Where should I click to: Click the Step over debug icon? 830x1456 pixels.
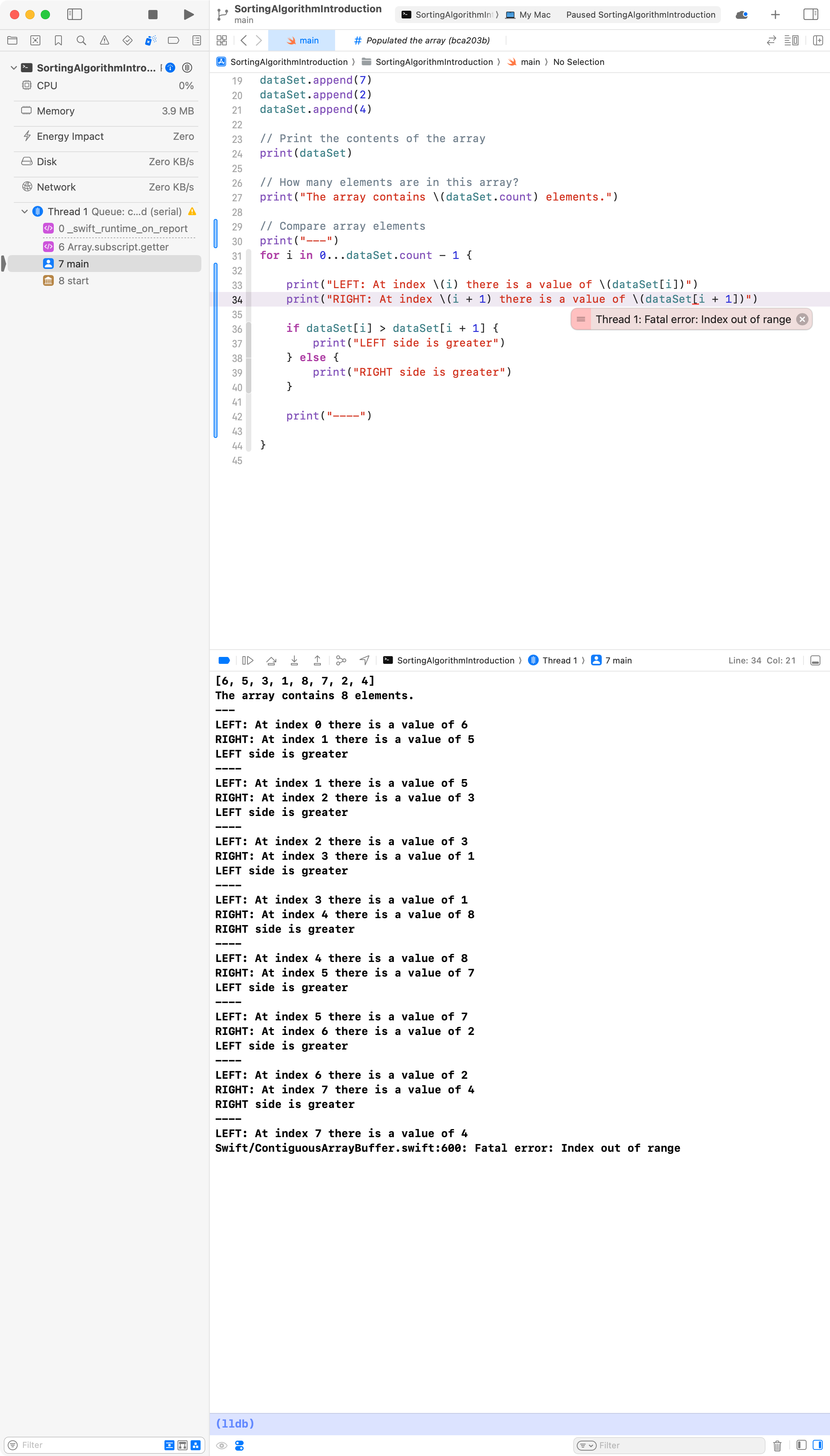(x=271, y=660)
